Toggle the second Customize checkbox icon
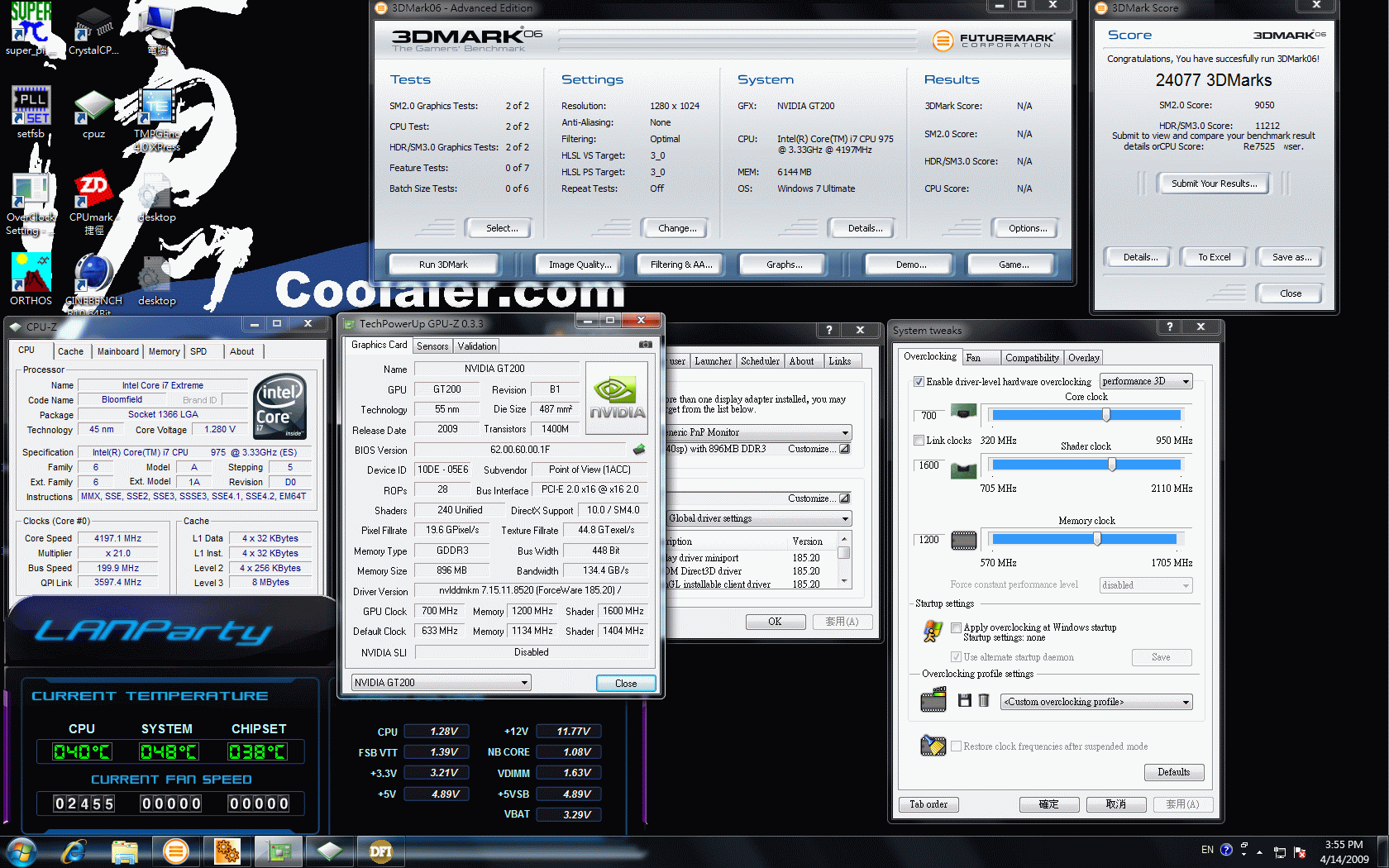The height and width of the screenshot is (868, 1389). (x=844, y=498)
